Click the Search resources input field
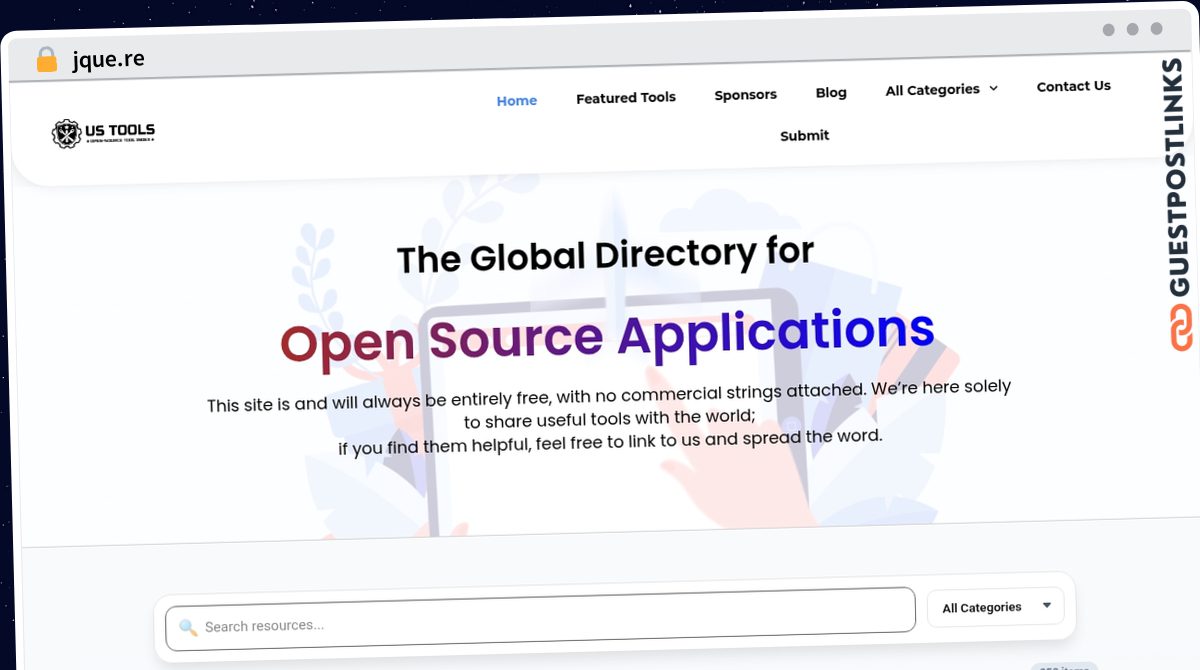This screenshot has height=670, width=1200. (540, 619)
